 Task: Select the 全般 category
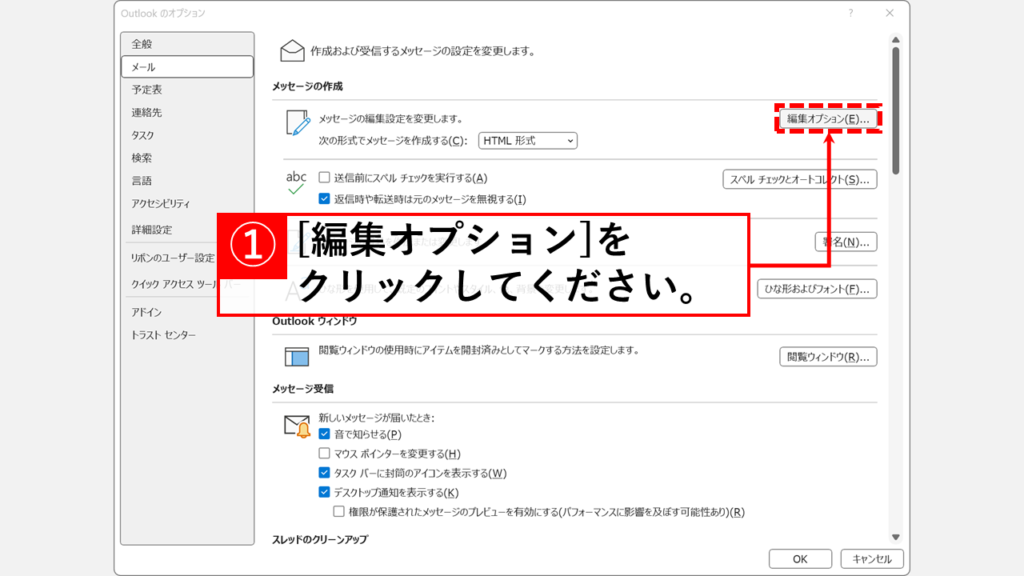(x=187, y=44)
